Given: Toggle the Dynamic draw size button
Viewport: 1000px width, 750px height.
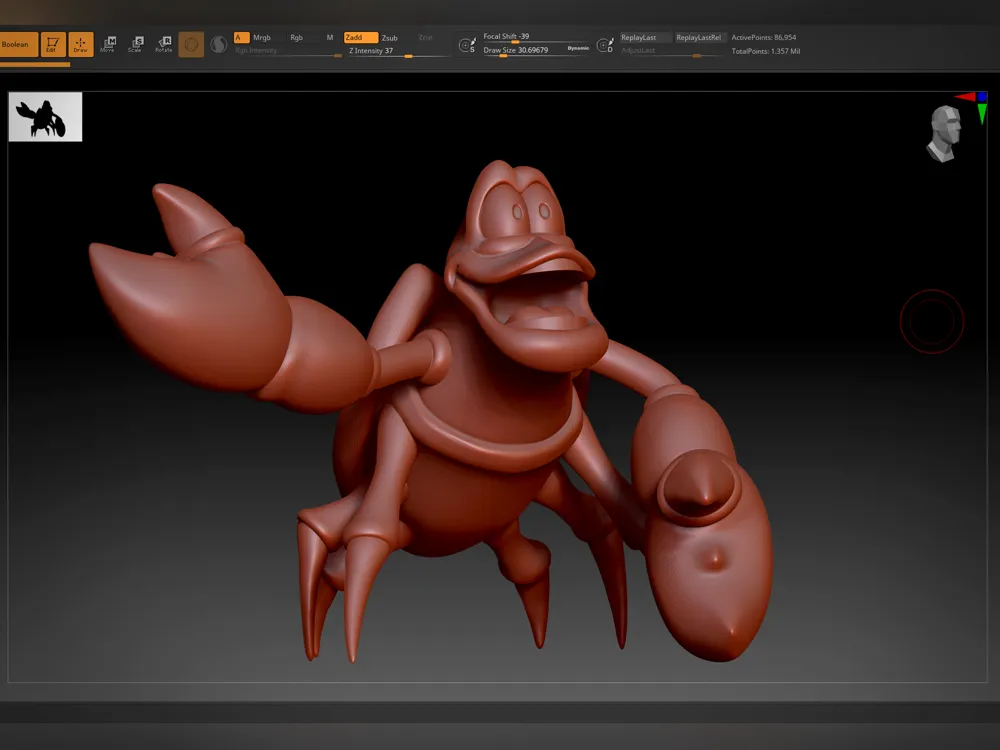Looking at the screenshot, I should pyautogui.click(x=578, y=48).
